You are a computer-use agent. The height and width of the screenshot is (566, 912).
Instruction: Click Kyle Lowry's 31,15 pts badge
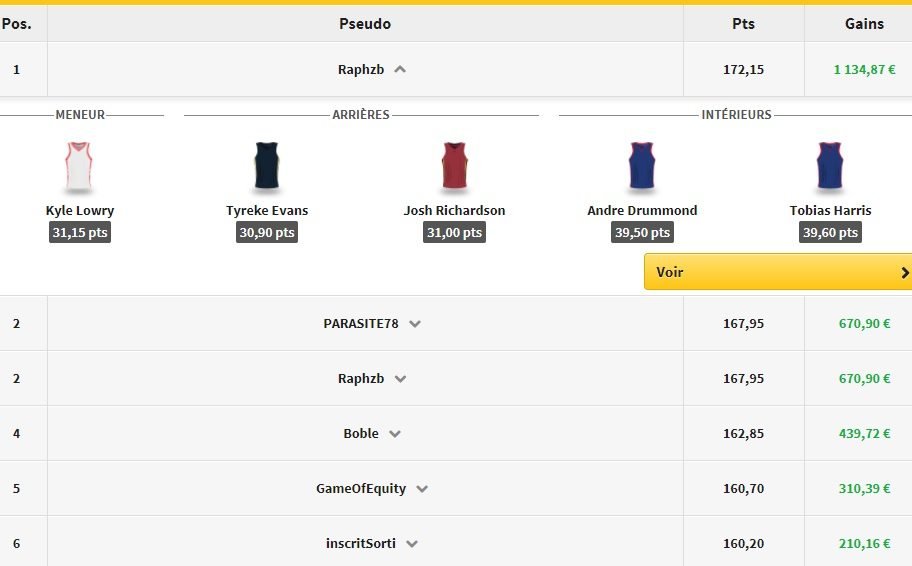80,232
